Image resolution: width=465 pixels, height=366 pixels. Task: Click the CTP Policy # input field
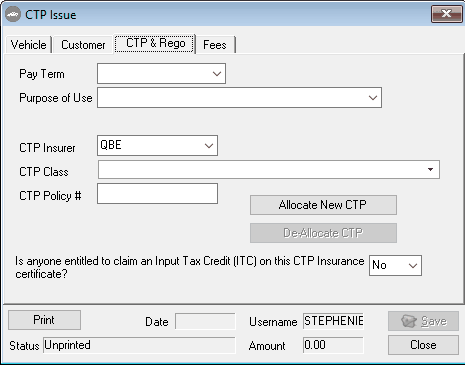pyautogui.click(x=157, y=193)
